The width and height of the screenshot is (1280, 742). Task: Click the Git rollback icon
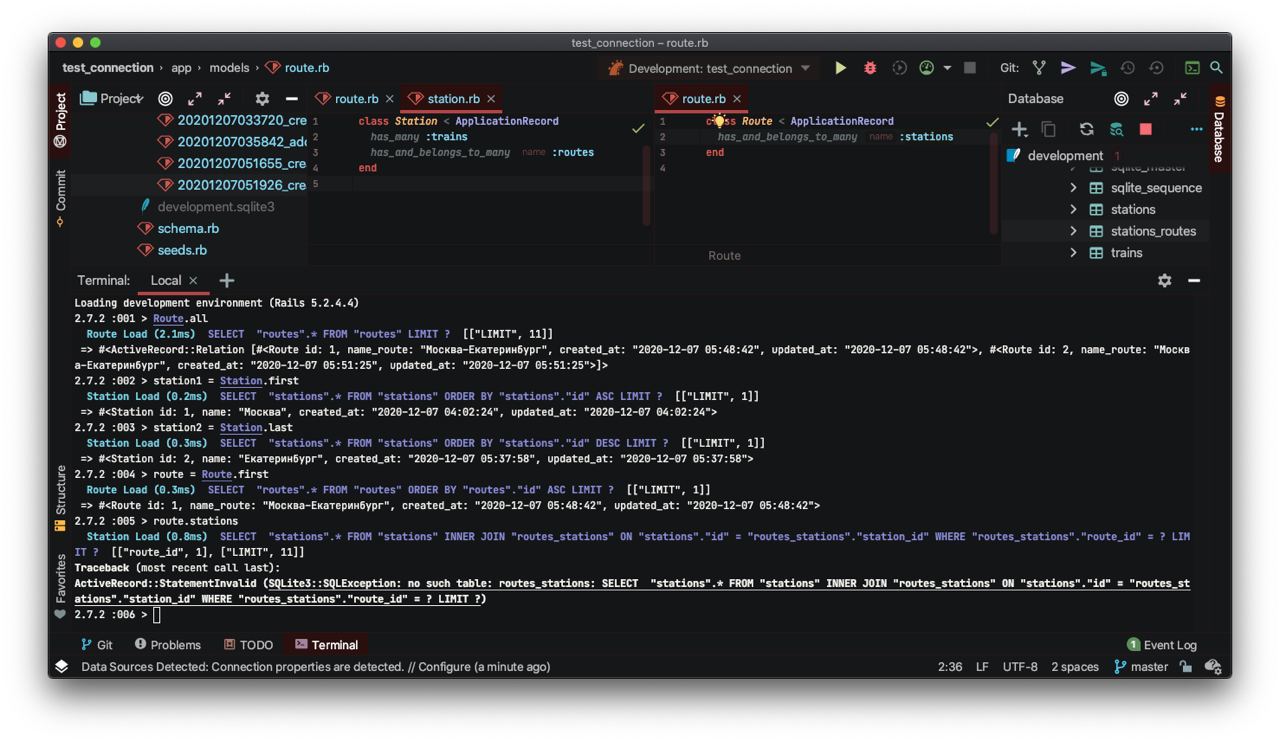[1157, 68]
